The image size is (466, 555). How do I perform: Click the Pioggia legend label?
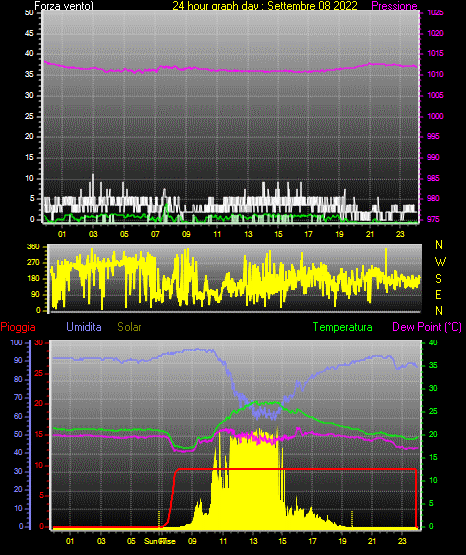tap(18, 327)
